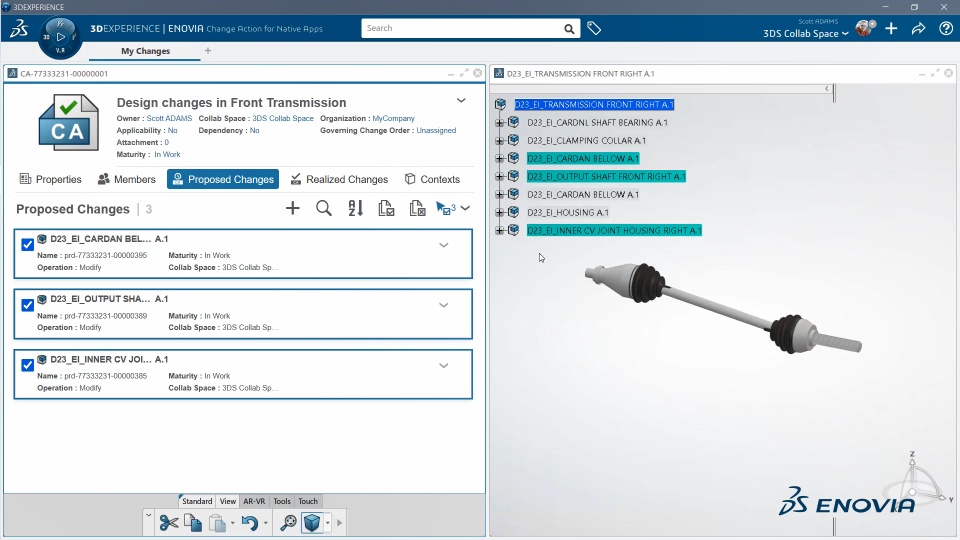Click the view cube icon in toolbar
Viewport: 960px width, 540px height.
[312, 523]
